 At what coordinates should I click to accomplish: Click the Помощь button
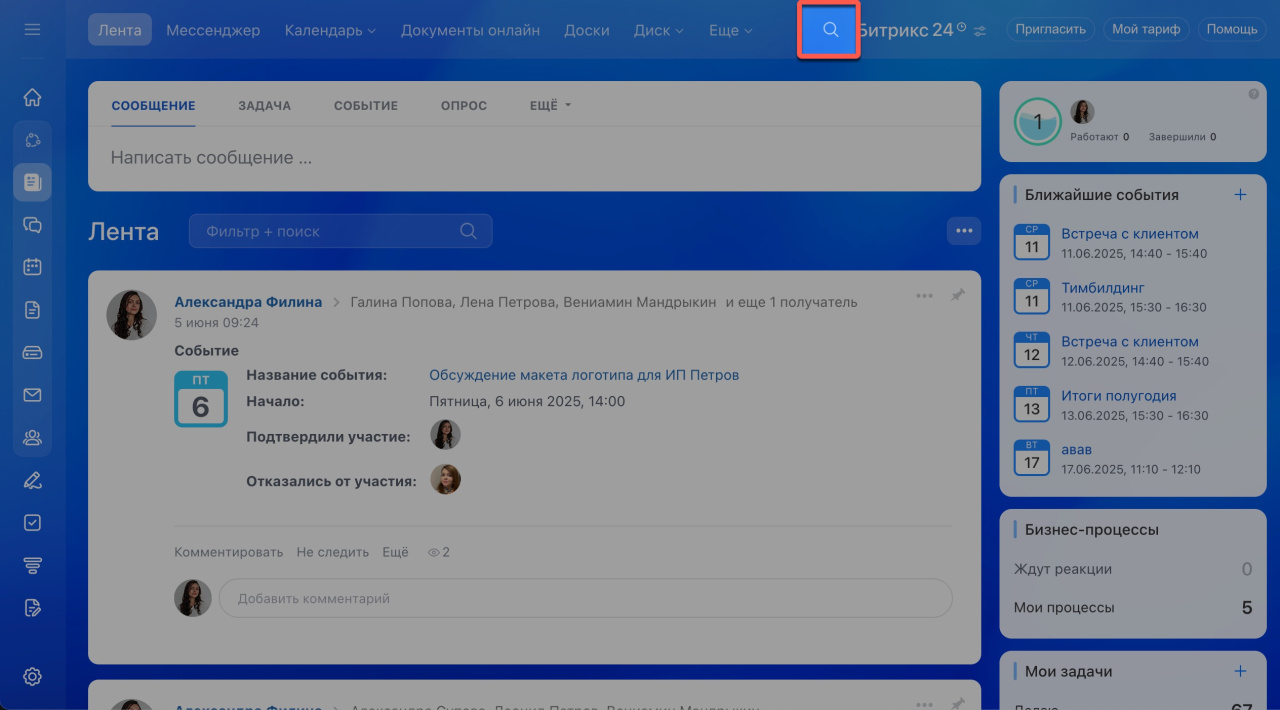pos(1232,29)
